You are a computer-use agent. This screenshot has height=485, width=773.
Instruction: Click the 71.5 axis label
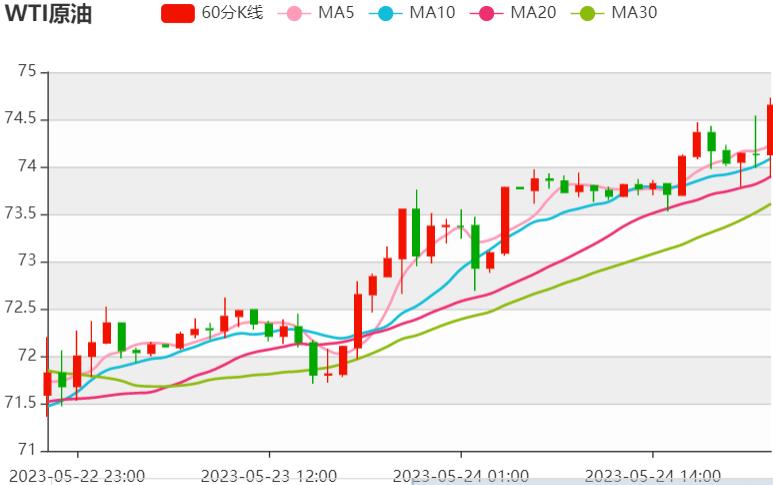tap(20, 403)
